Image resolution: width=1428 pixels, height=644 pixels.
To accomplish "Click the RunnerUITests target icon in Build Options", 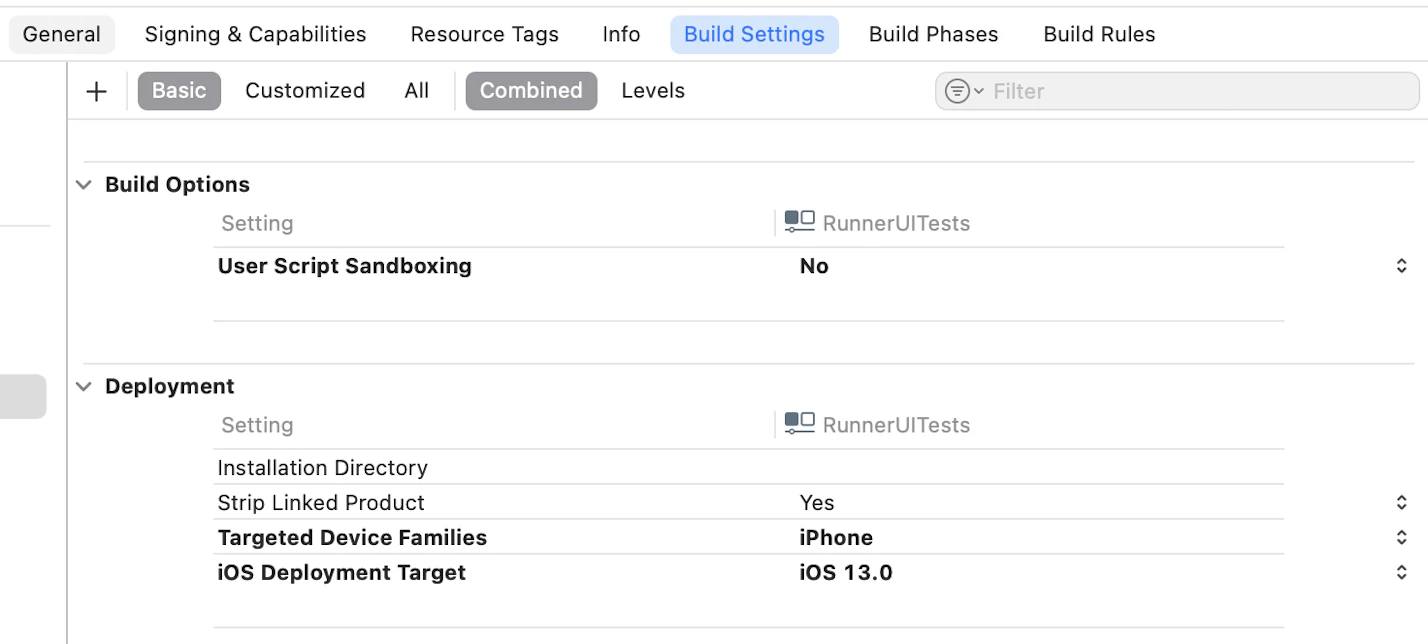I will [x=799, y=222].
